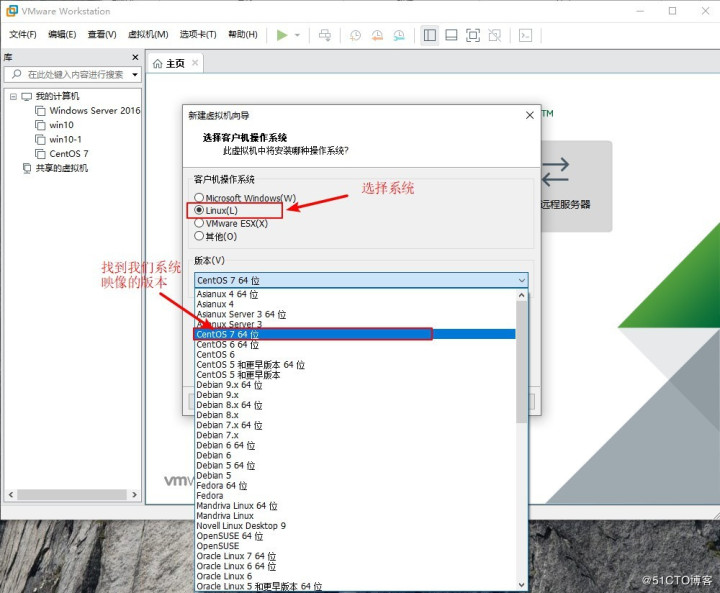Screen dimensions: 720x593
Task: Choose CentOS 6 64 位 from list
Action: click(354, 345)
